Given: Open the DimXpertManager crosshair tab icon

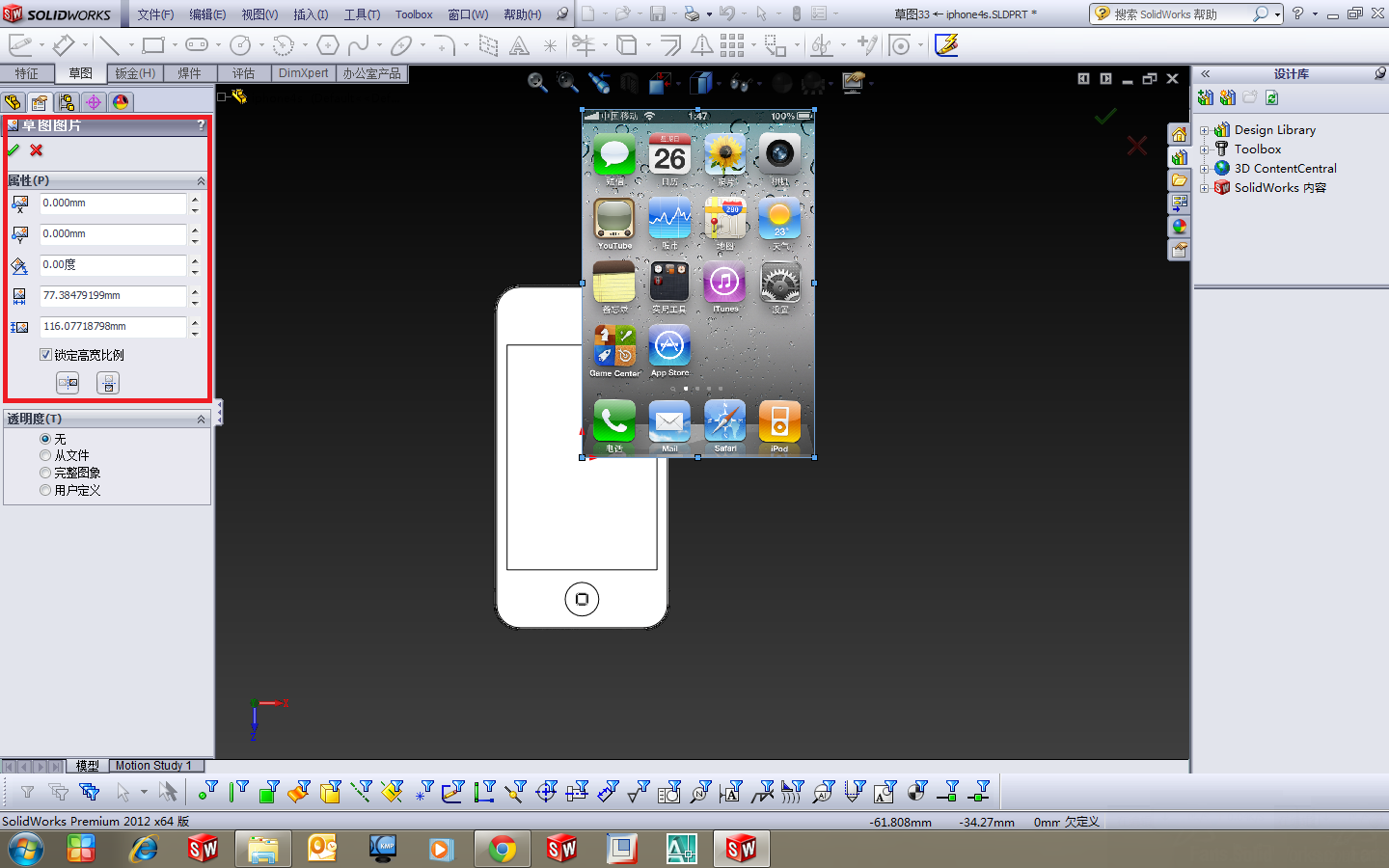Looking at the screenshot, I should pos(94,102).
